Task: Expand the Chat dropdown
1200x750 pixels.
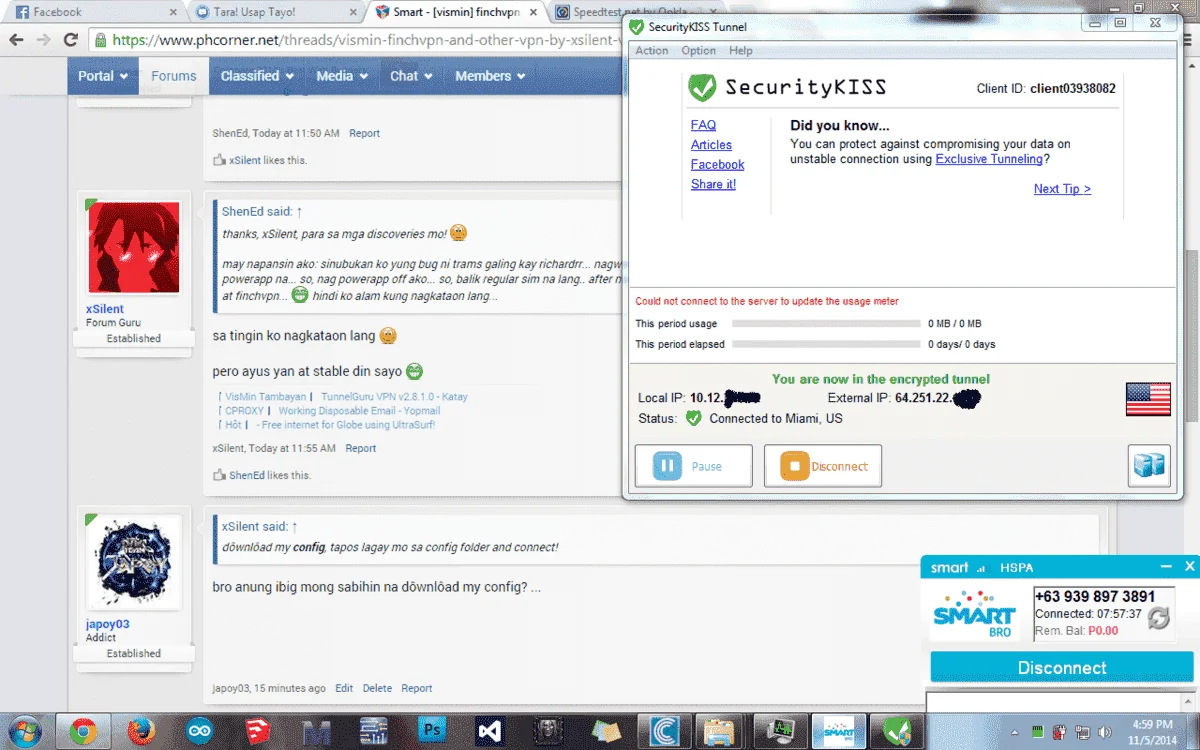Action: click(x=411, y=76)
